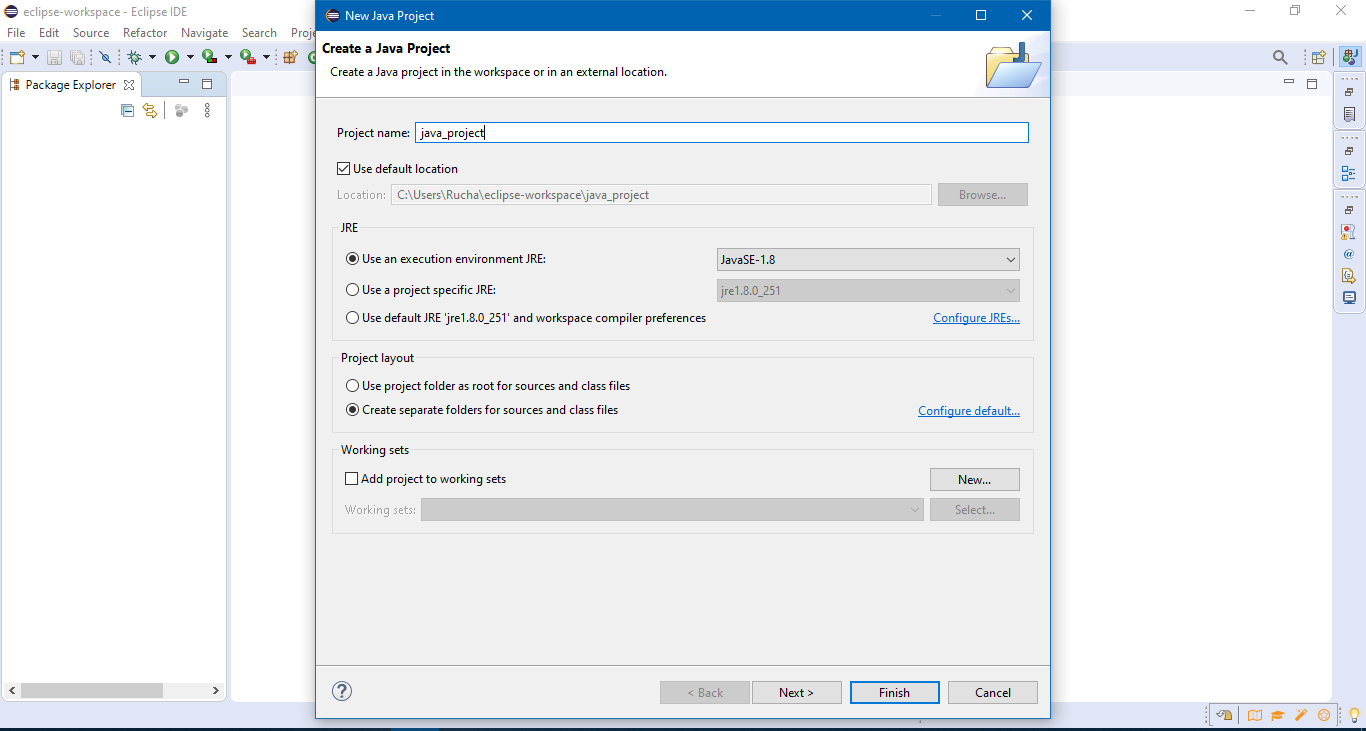Image resolution: width=1366 pixels, height=731 pixels.
Task: Open the Search icon near the top right
Action: click(x=1281, y=57)
